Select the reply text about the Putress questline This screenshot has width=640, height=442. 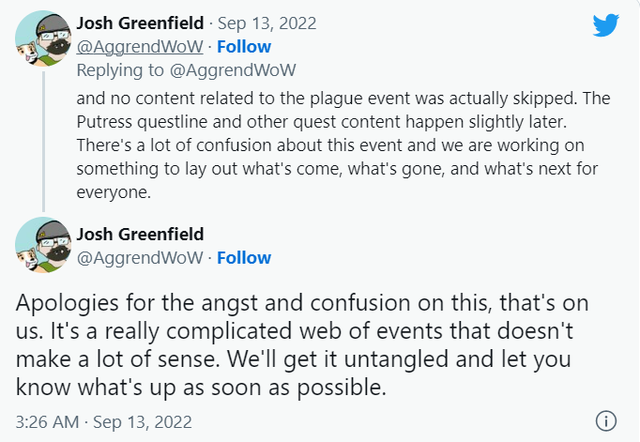(x=343, y=145)
